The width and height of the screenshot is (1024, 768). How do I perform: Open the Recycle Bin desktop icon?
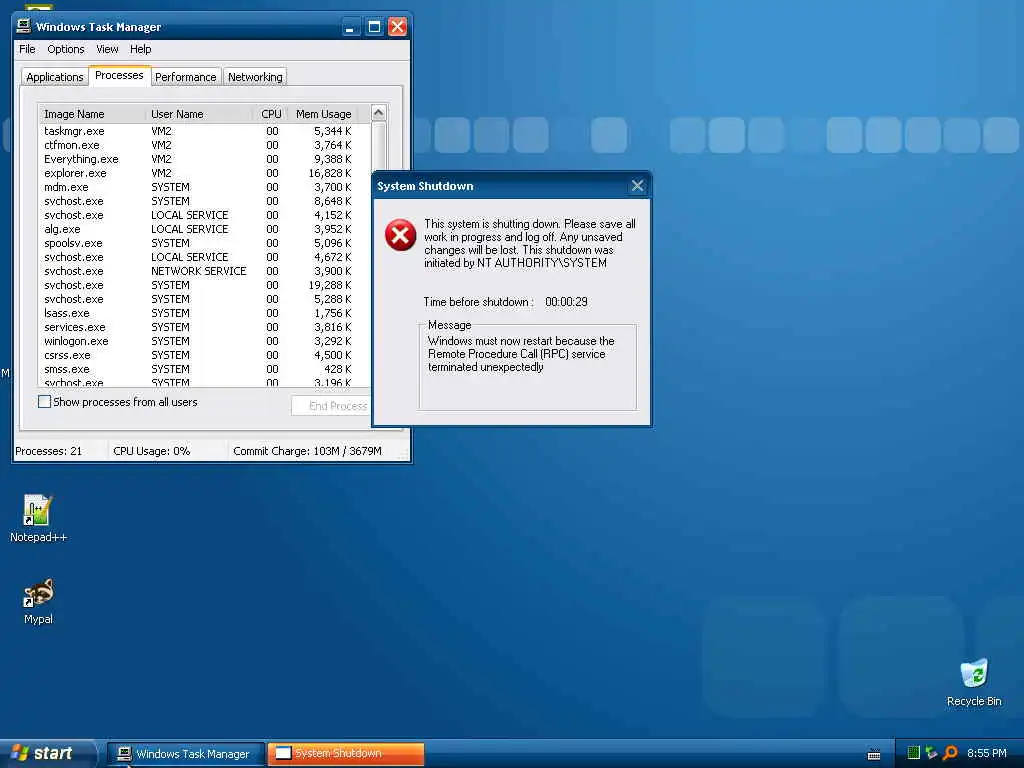pos(974,682)
